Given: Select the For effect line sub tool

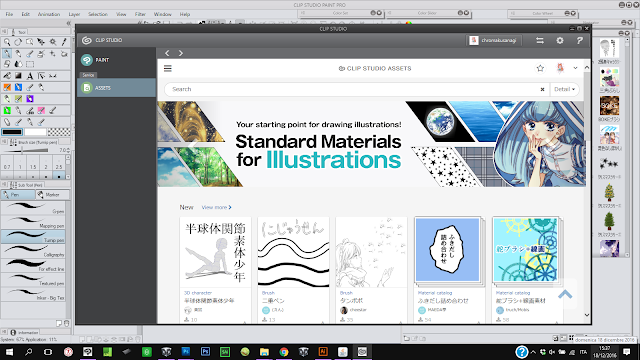Looking at the screenshot, I should (33, 265).
